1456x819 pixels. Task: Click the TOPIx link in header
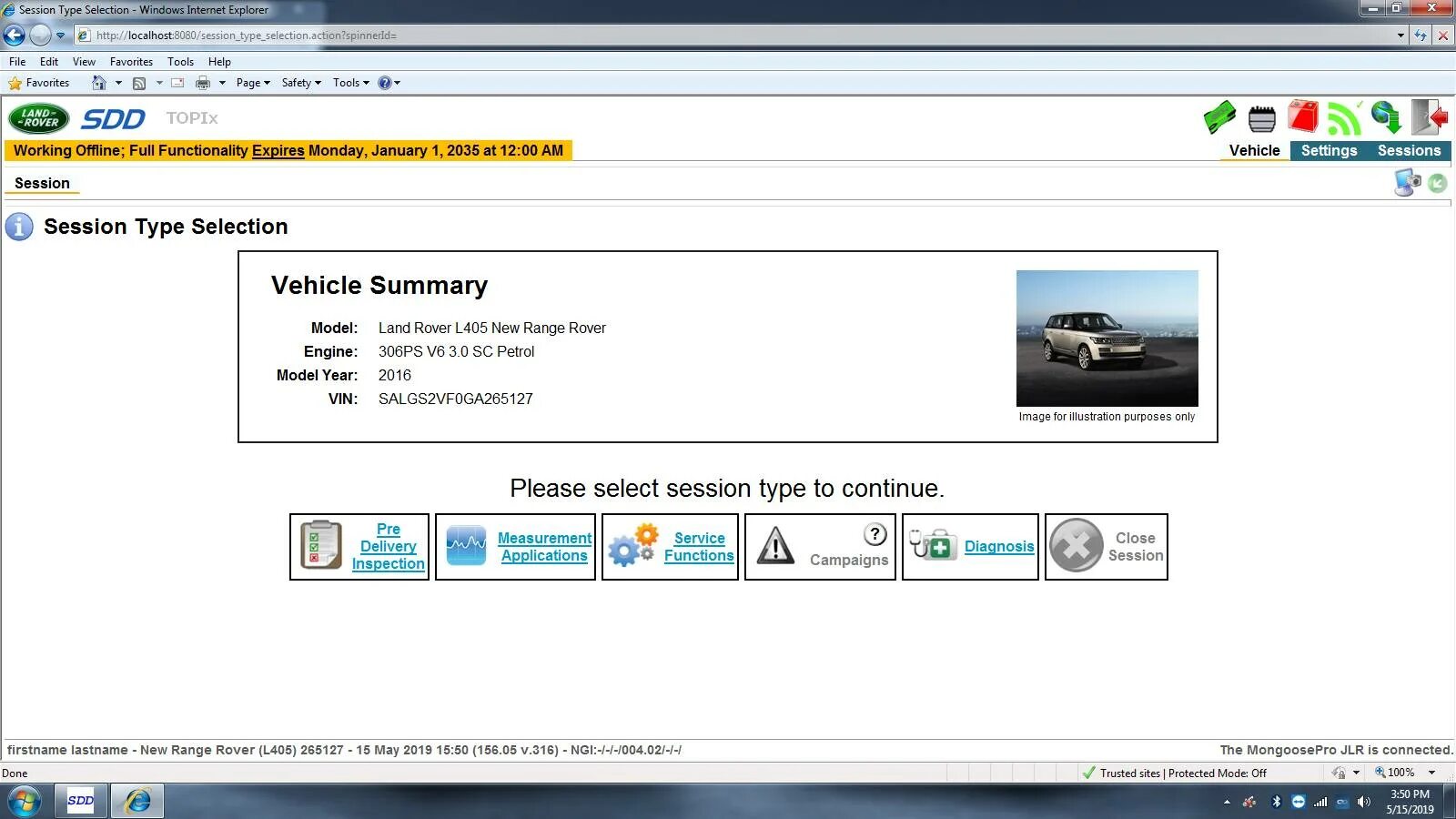(x=192, y=118)
